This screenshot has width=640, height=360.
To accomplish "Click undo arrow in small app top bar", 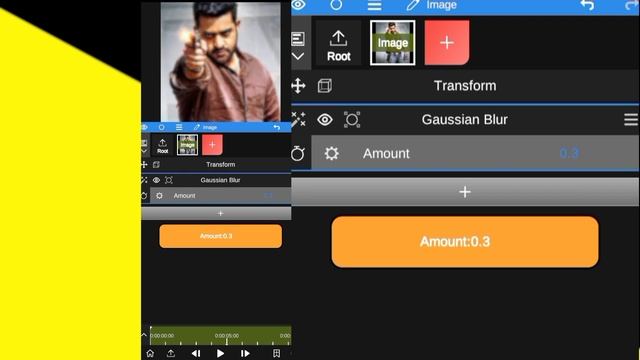I will (x=277, y=127).
